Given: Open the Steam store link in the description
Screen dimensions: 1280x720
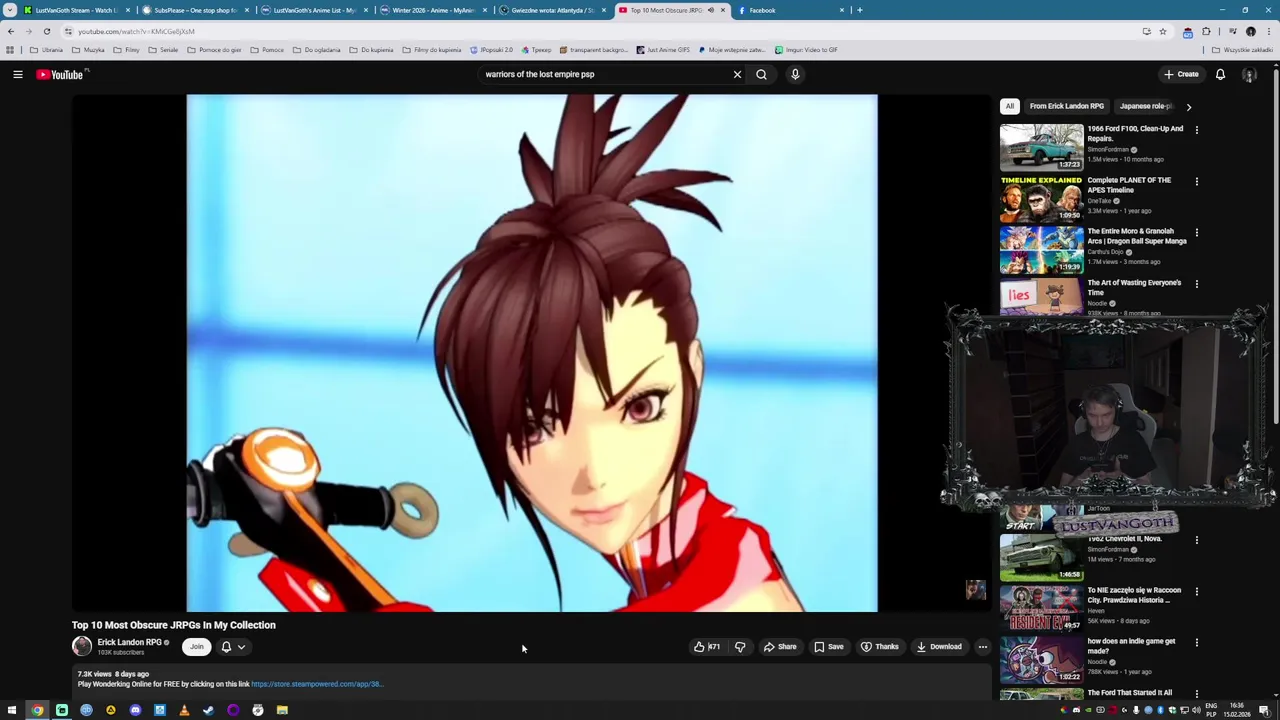Looking at the screenshot, I should (x=316, y=684).
